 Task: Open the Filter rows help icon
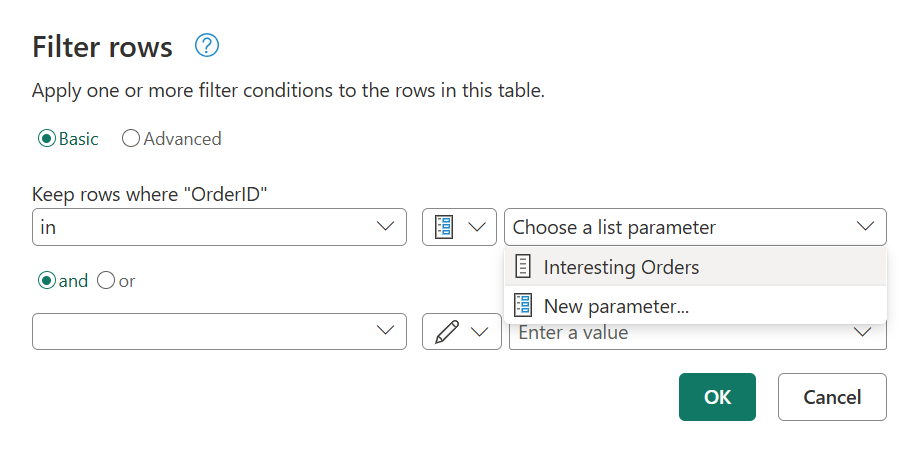point(207,46)
